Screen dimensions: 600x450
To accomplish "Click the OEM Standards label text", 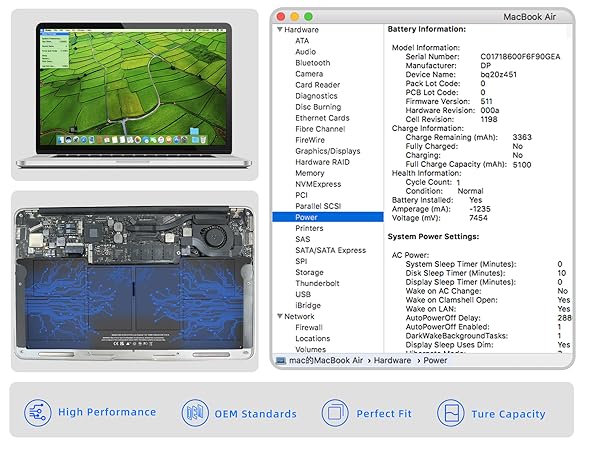I will [x=255, y=414].
